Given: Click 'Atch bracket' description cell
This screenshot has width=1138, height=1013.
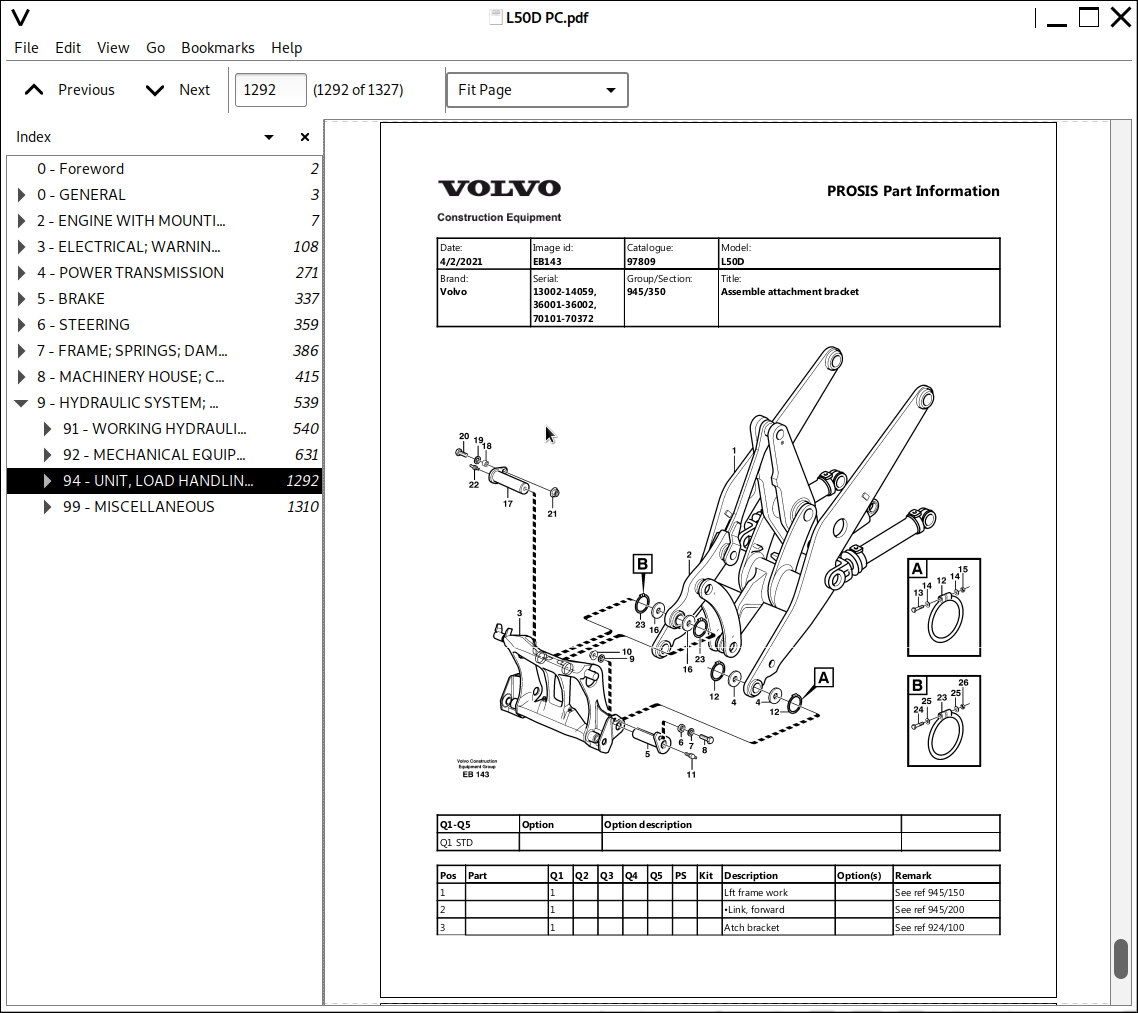Looking at the screenshot, I should (778, 927).
